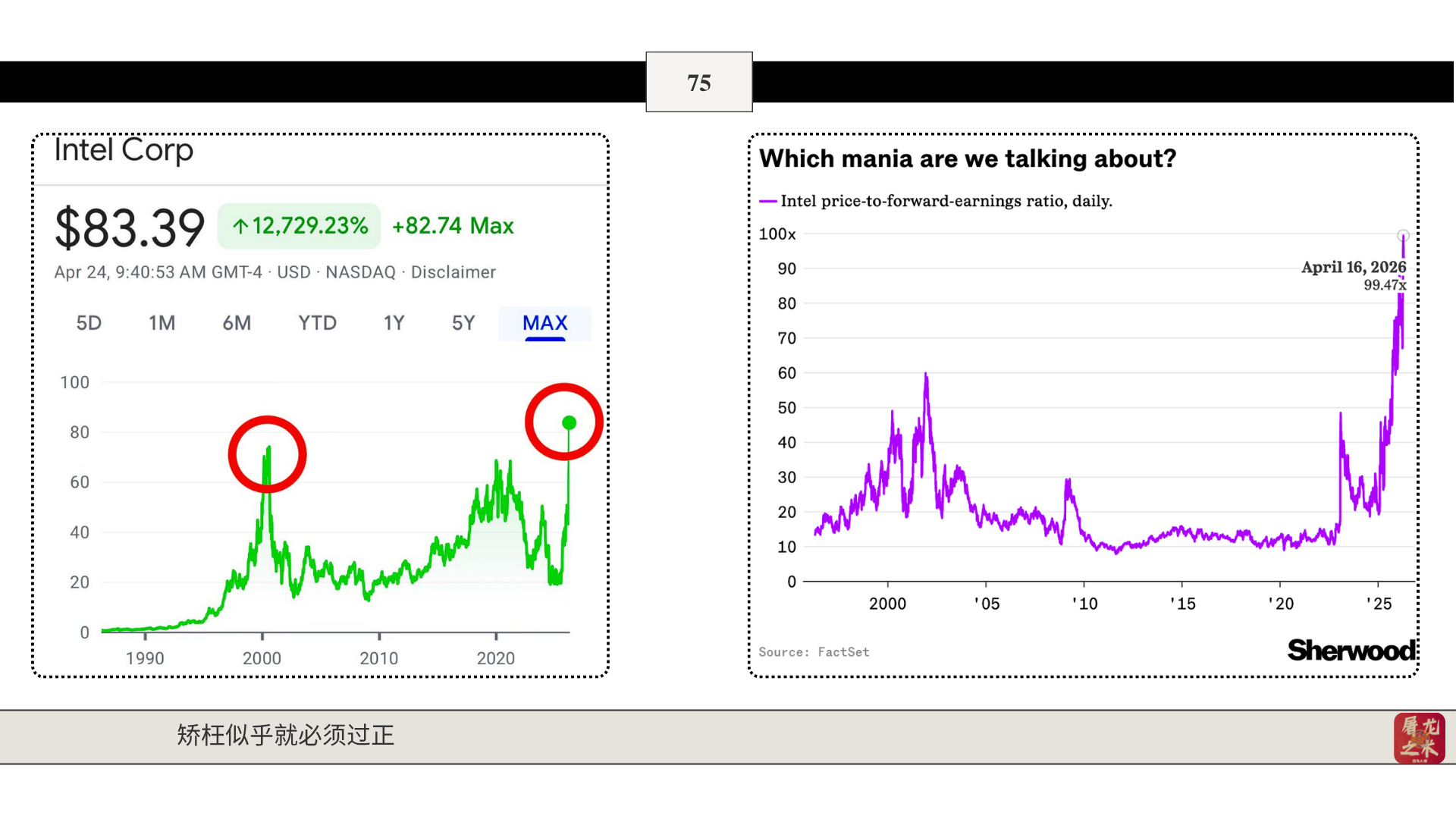Screen dimensions: 1456x819
Task: Click the $83.39 price value
Action: (130, 227)
